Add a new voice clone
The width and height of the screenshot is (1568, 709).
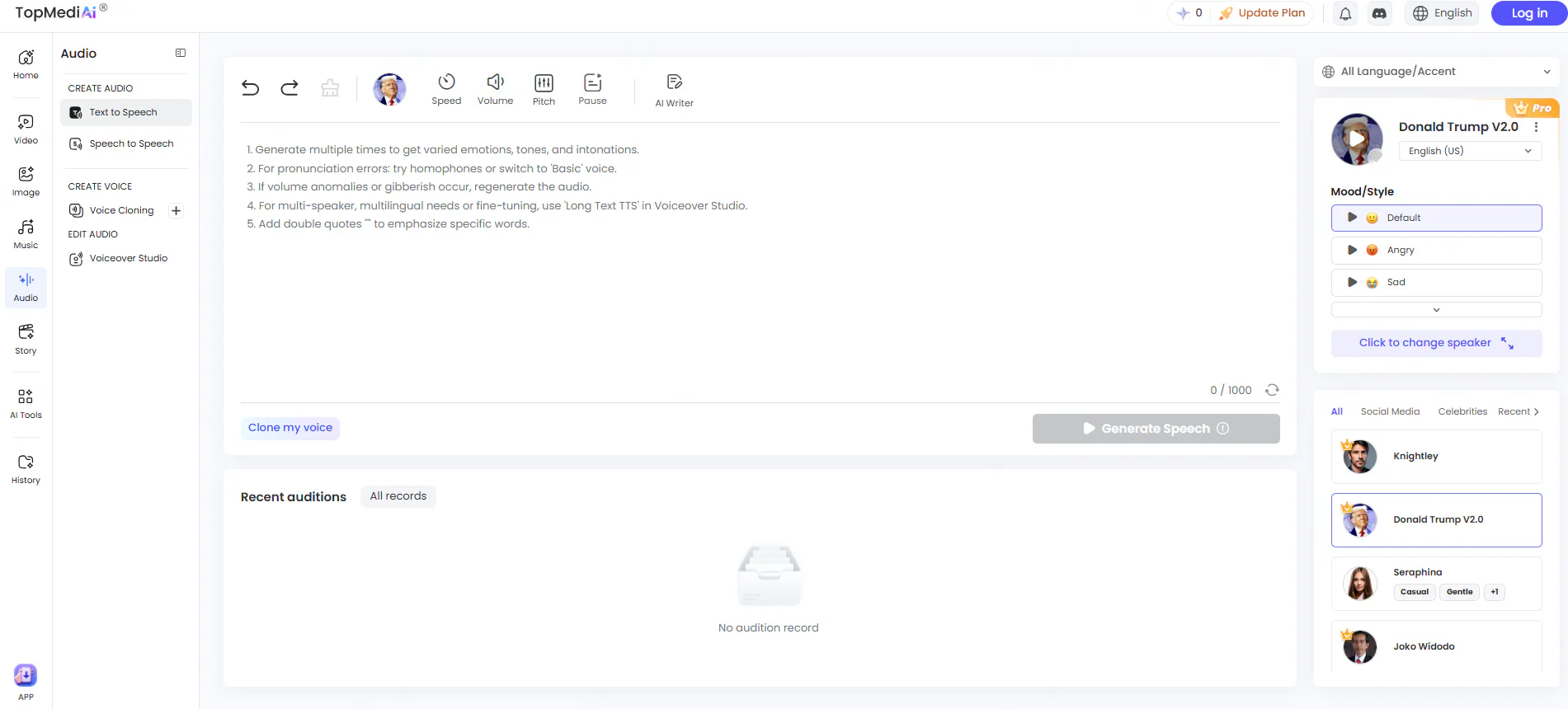pos(176,211)
